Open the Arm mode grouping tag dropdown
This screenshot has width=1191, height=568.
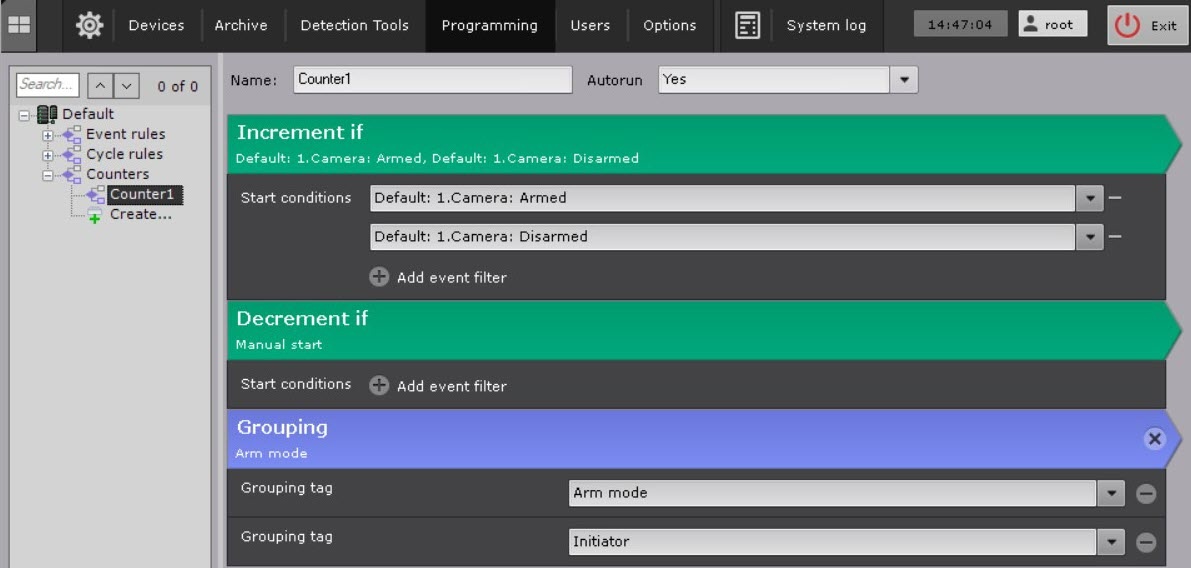point(1110,493)
